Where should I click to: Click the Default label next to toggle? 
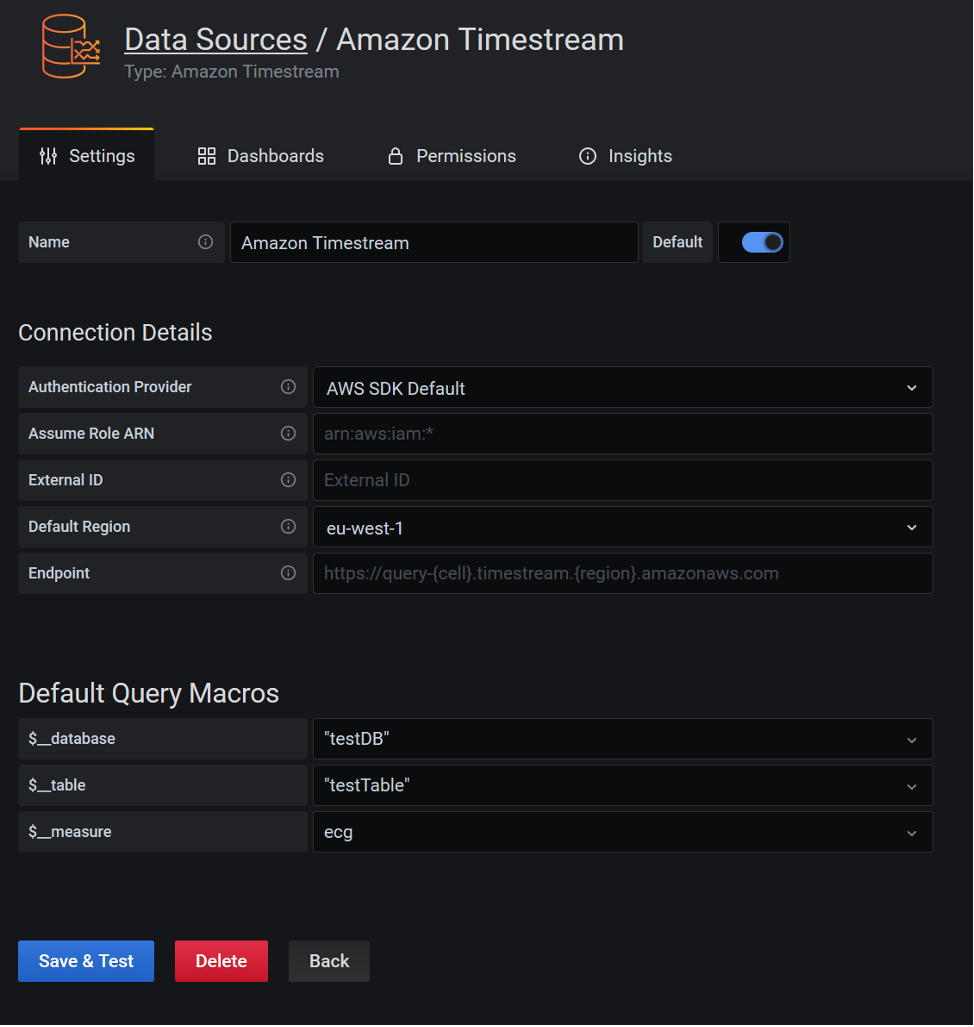(677, 242)
